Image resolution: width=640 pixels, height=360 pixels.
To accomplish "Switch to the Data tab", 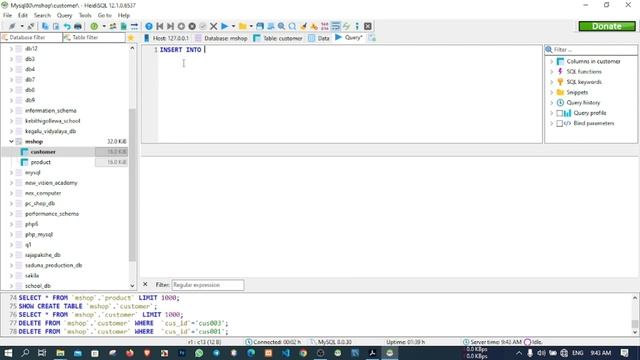I will tap(319, 38).
